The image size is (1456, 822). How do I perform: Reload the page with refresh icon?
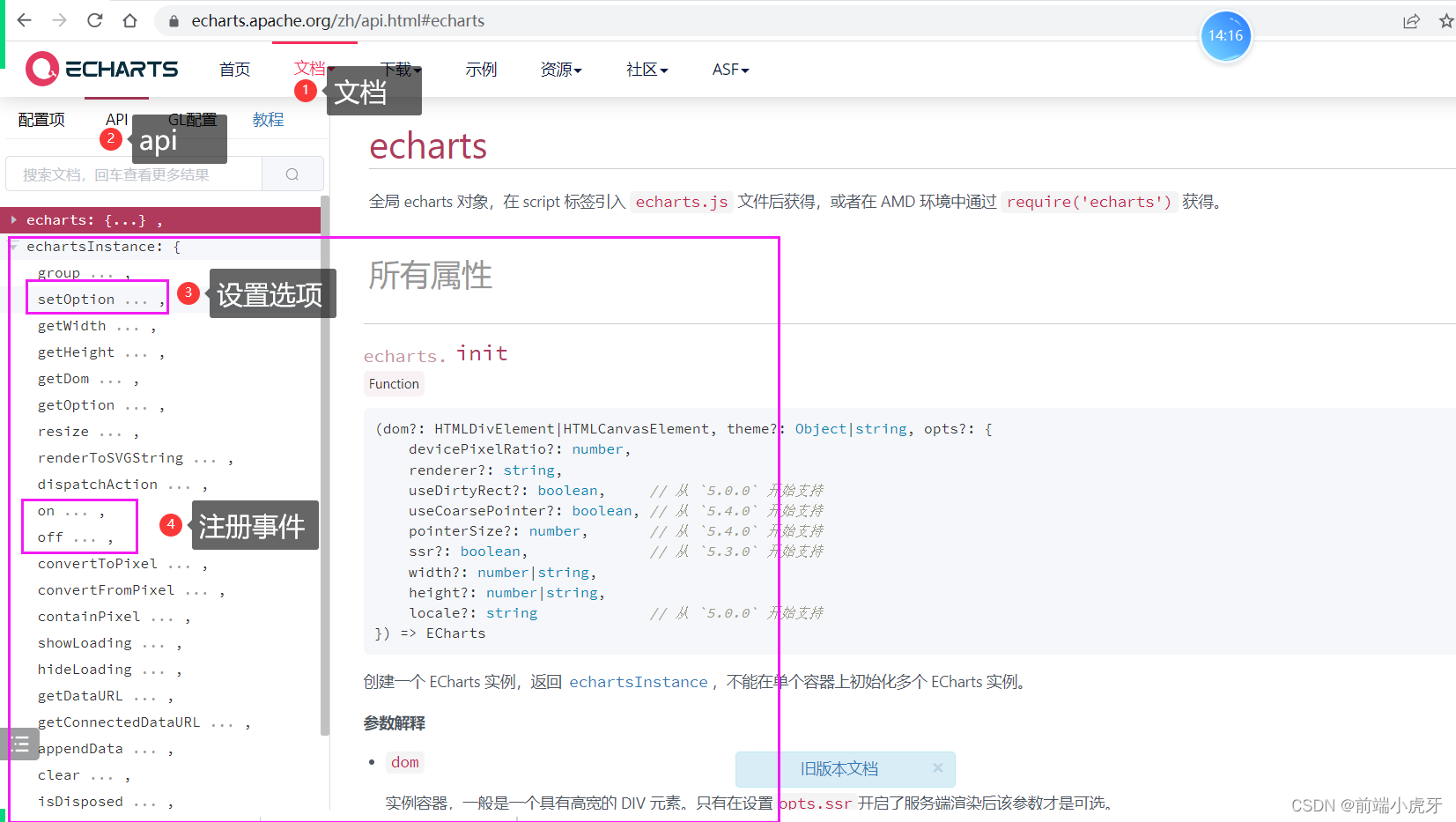coord(95,20)
